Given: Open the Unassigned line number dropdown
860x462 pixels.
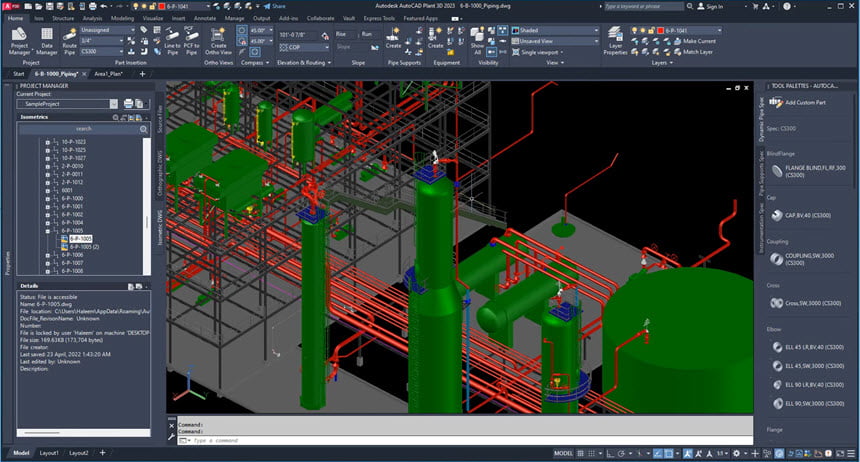Looking at the screenshot, I should tap(108, 30).
